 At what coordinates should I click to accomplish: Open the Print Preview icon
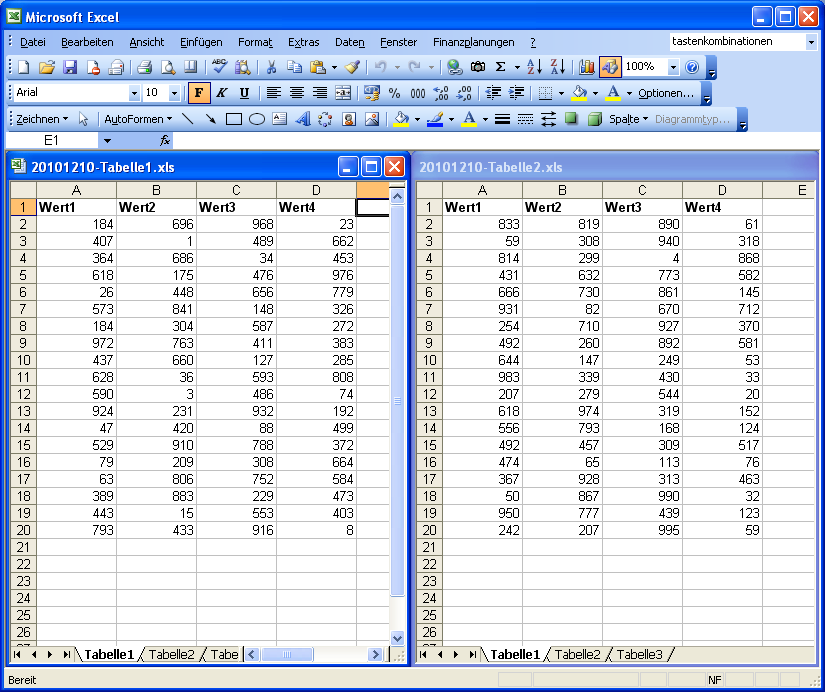click(168, 67)
